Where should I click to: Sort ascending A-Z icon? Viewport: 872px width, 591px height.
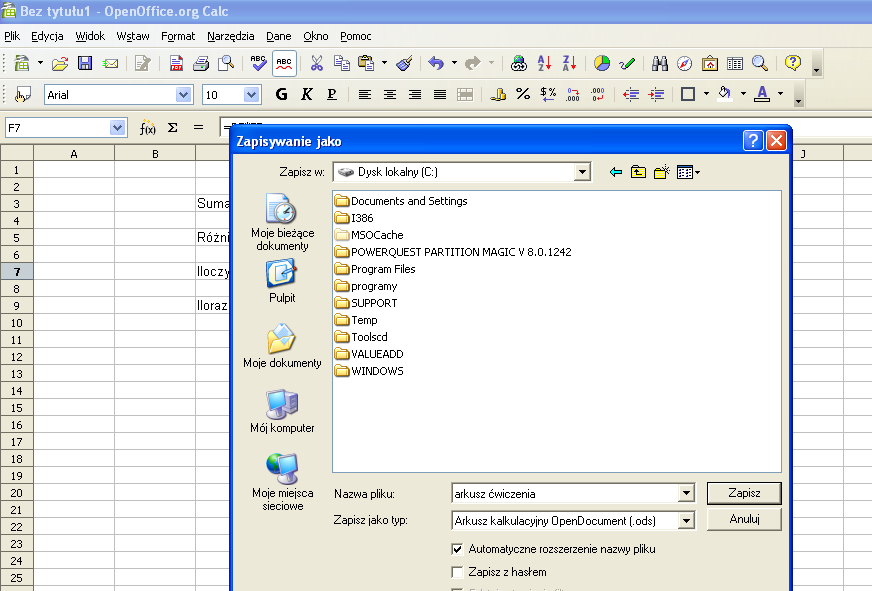pos(544,63)
